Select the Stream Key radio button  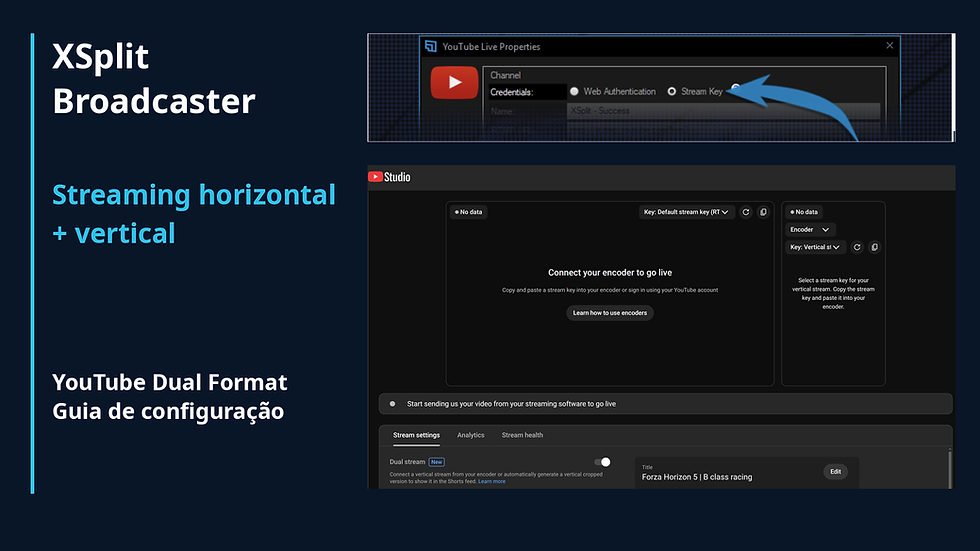pos(671,91)
